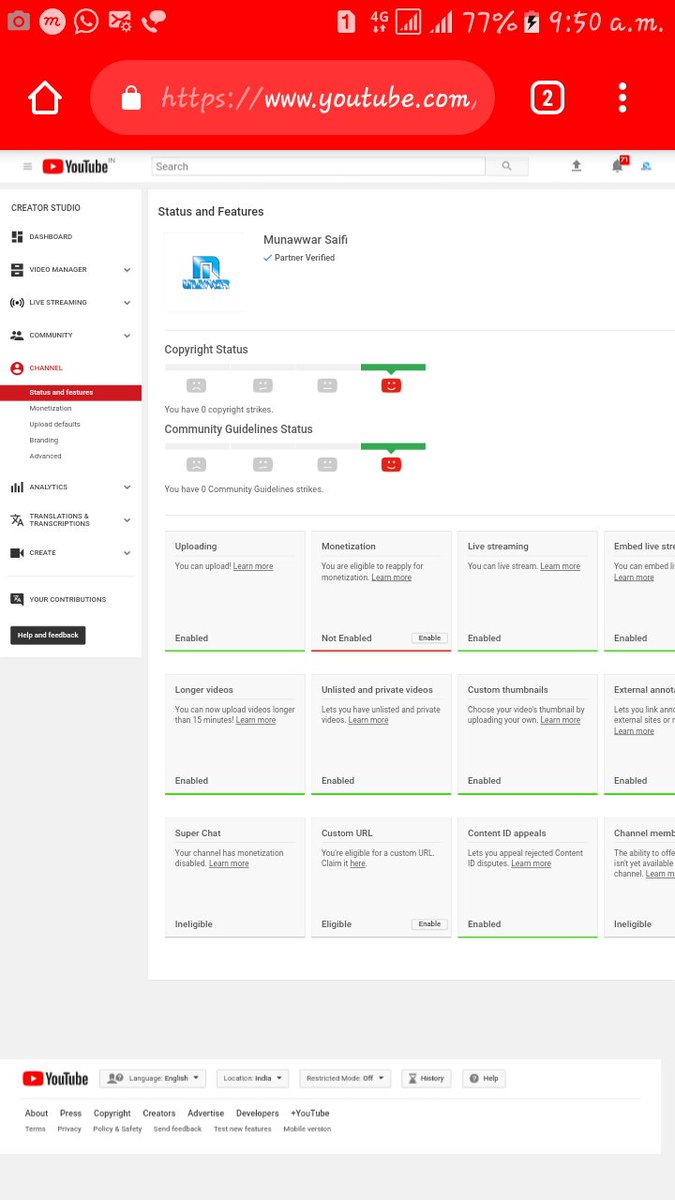Click the Munawwar Saifi channel logo thumbnail
This screenshot has height=1200, width=675.
[x=205, y=273]
